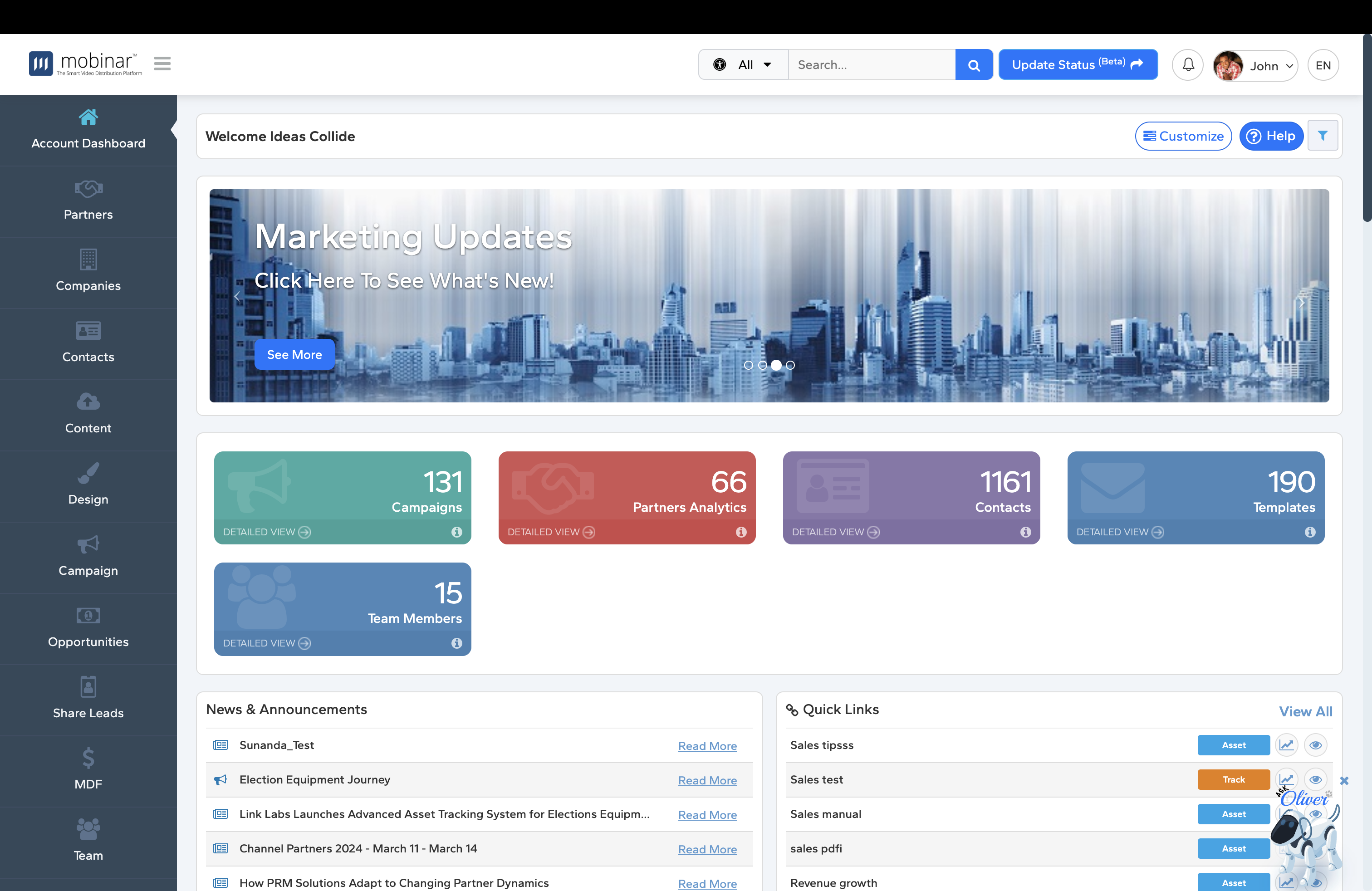Toggle eye preview for Sales test
1372x891 pixels.
click(x=1315, y=779)
